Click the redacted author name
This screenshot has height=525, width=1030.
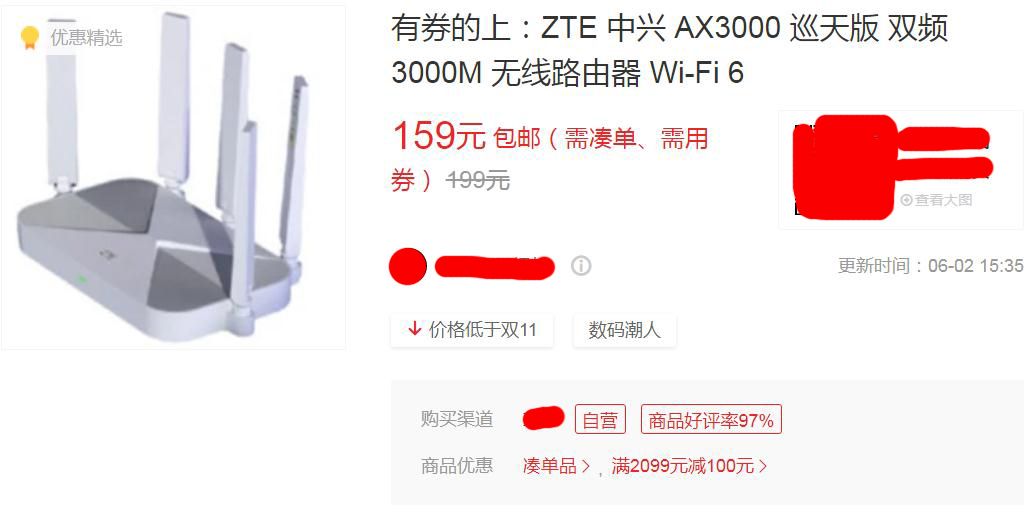tap(495, 267)
